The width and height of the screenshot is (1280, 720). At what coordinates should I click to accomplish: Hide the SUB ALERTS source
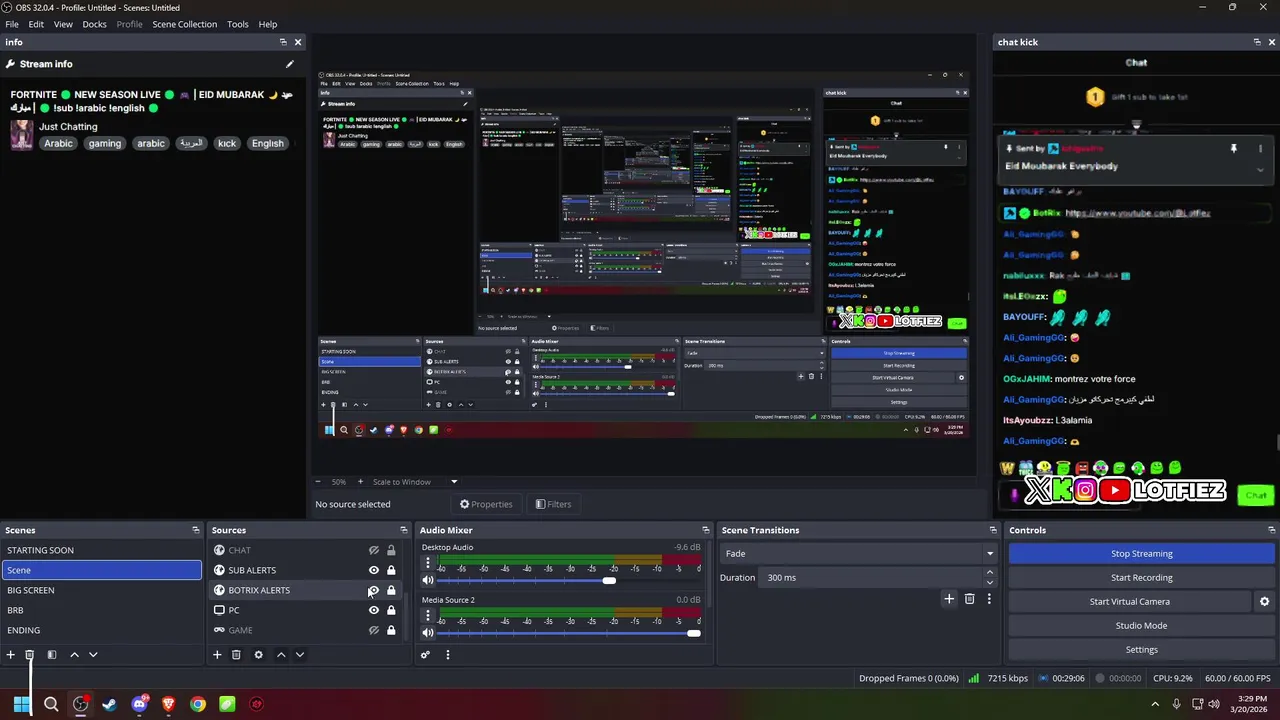(374, 570)
